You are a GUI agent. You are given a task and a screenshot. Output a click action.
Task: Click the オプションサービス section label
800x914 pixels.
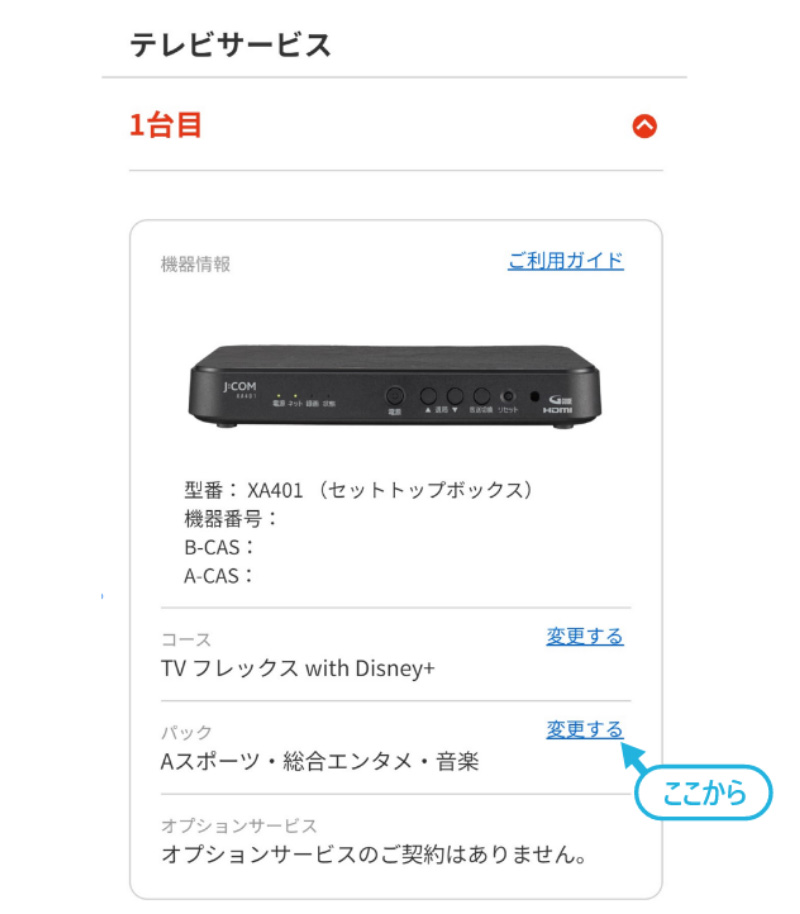coord(239,825)
